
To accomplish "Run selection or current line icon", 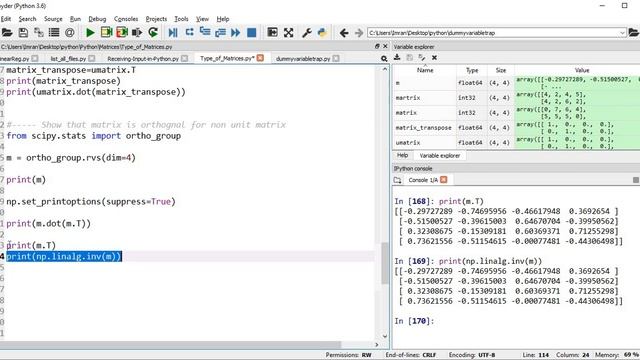I will point(137,32).
